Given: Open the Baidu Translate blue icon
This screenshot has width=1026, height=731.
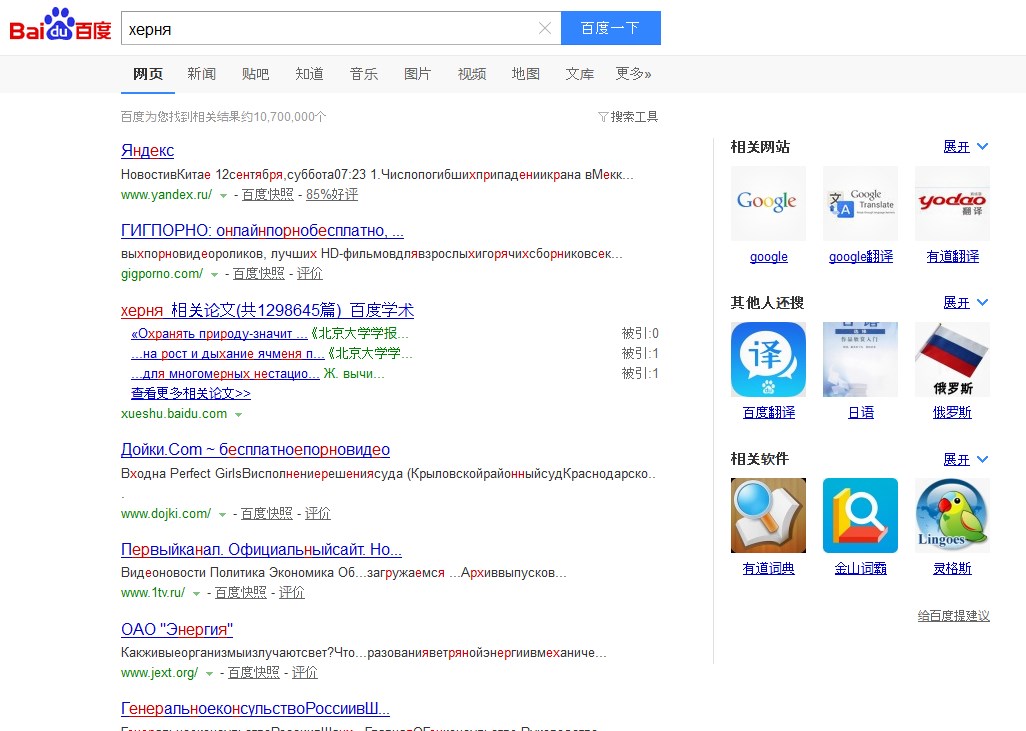Looking at the screenshot, I should click(x=768, y=359).
